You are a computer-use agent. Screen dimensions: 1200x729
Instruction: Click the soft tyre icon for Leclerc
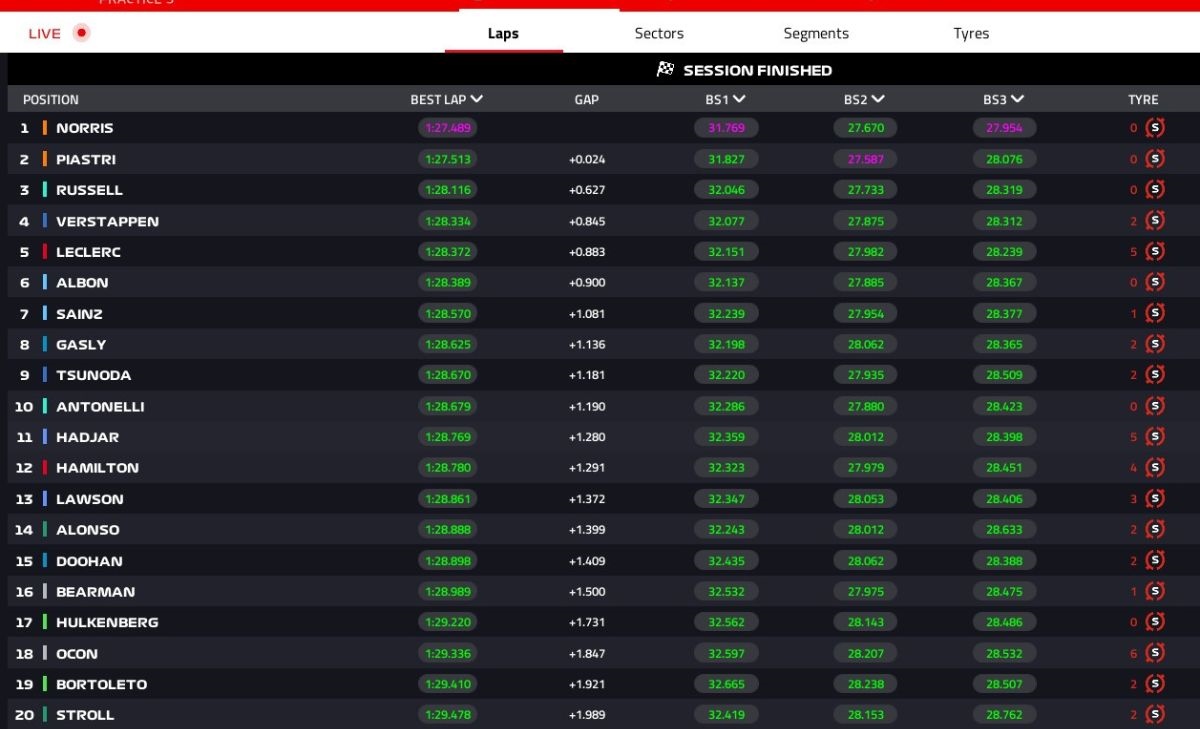pos(1155,252)
